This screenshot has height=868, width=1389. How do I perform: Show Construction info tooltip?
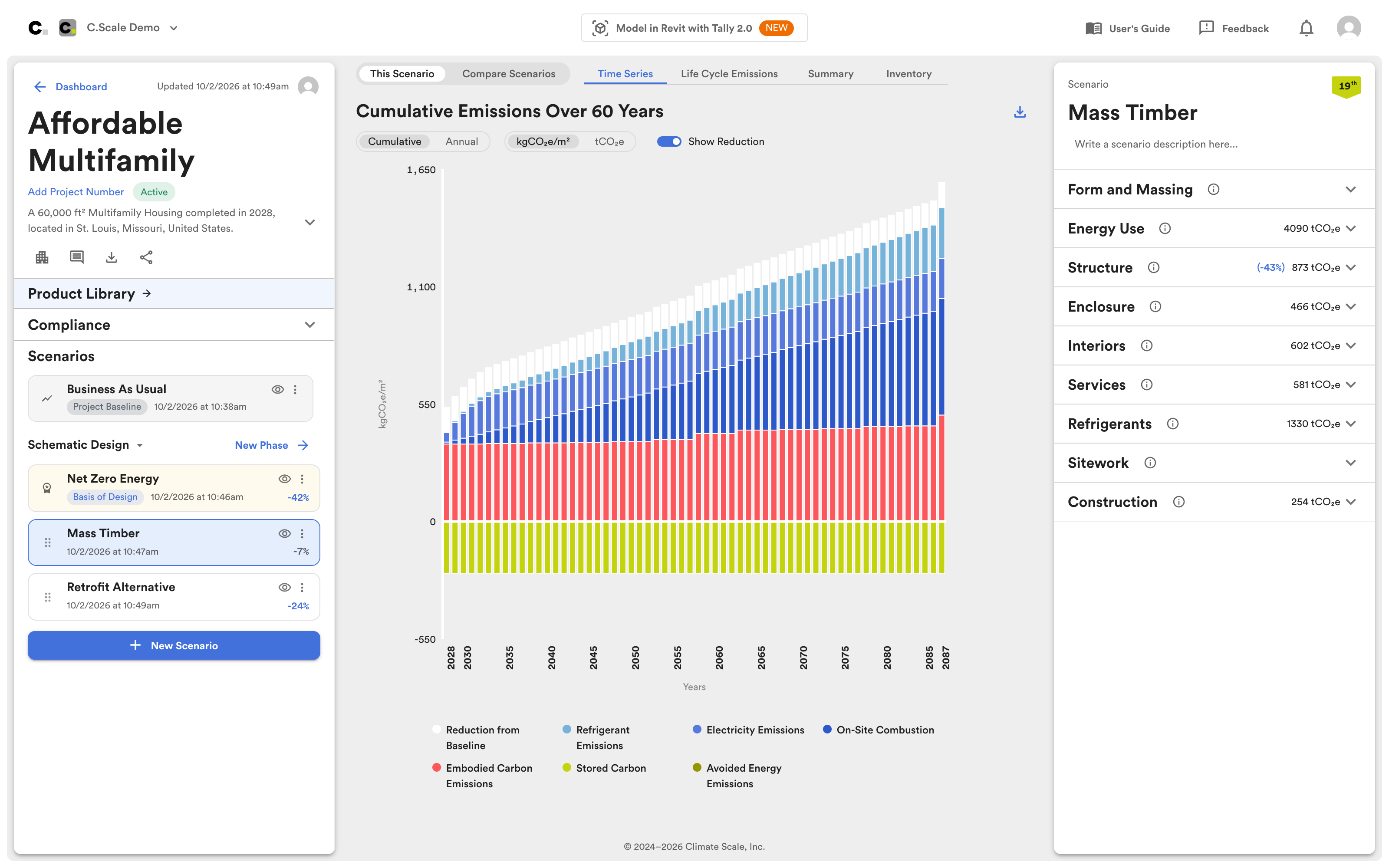coord(1179,502)
